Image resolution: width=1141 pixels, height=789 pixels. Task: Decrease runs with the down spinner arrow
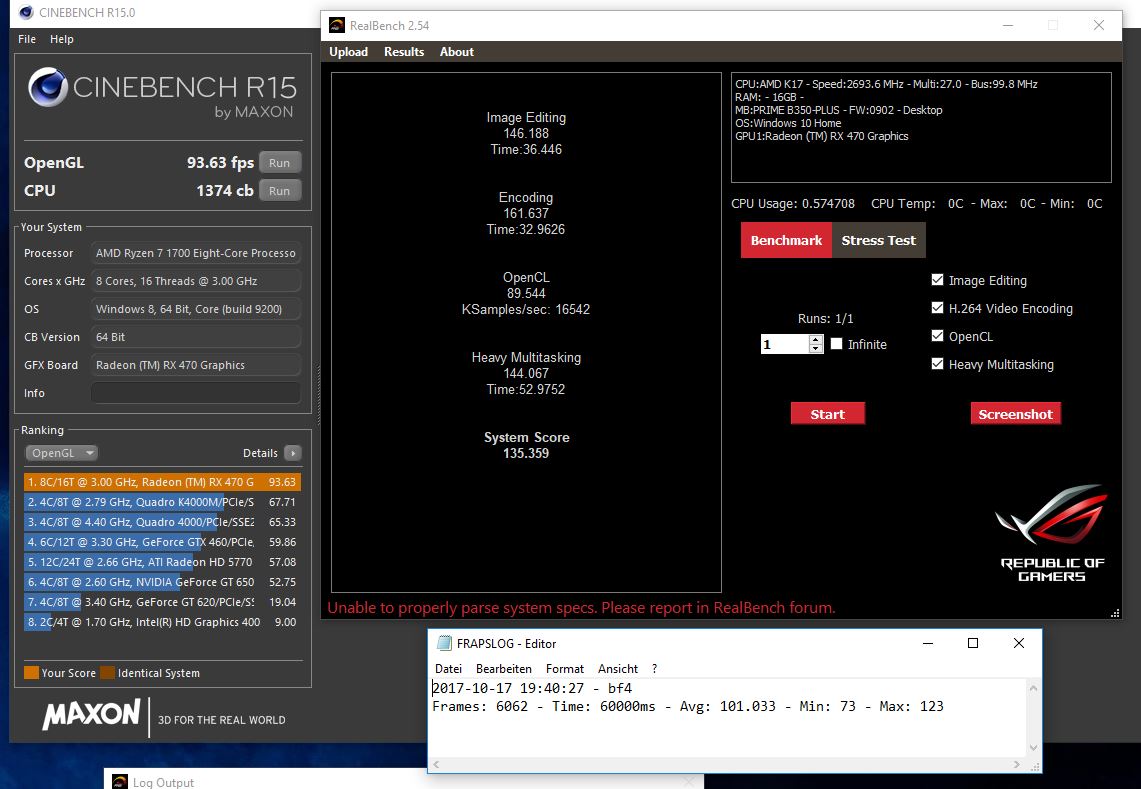816,349
